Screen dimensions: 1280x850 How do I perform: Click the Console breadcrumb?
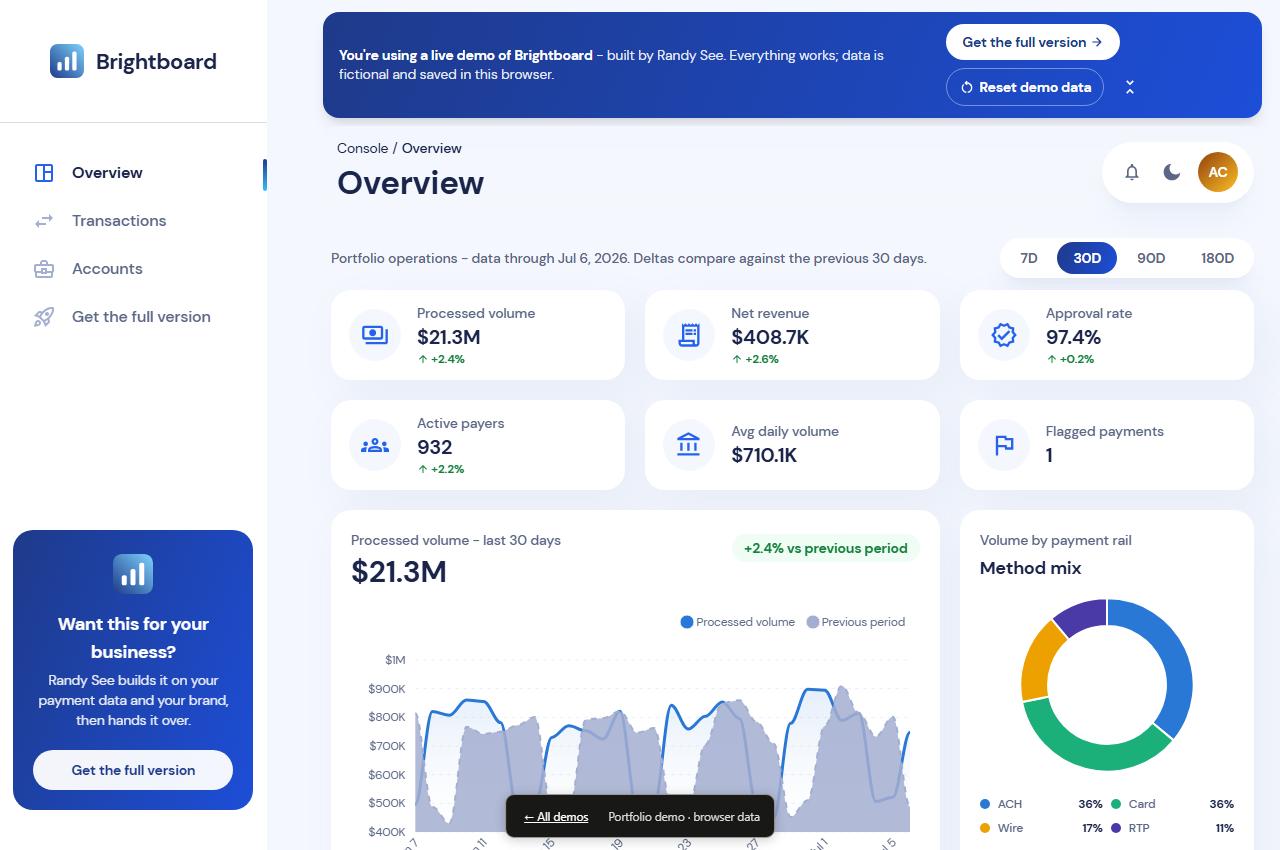tap(362, 148)
